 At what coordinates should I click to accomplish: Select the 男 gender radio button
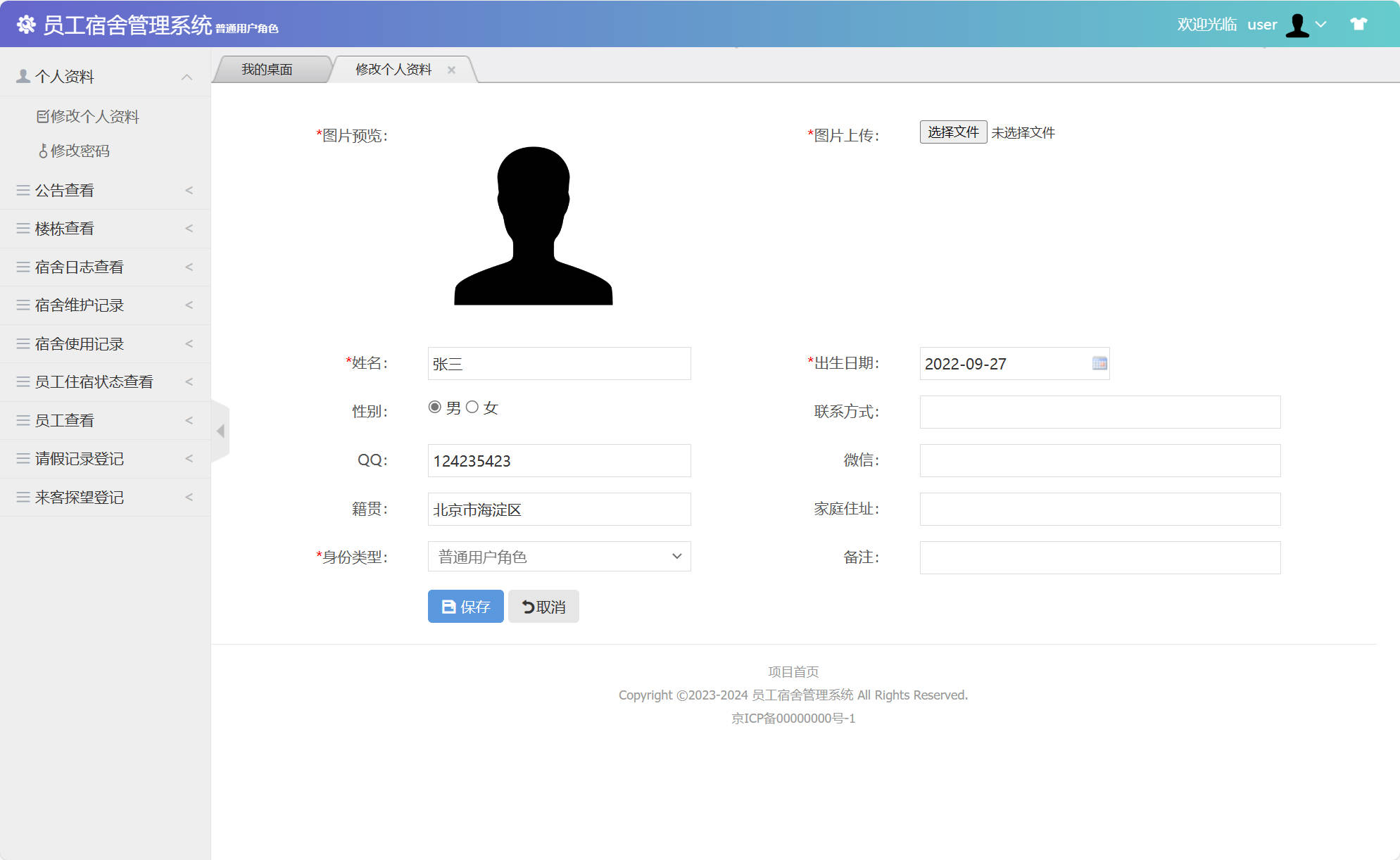[x=434, y=407]
